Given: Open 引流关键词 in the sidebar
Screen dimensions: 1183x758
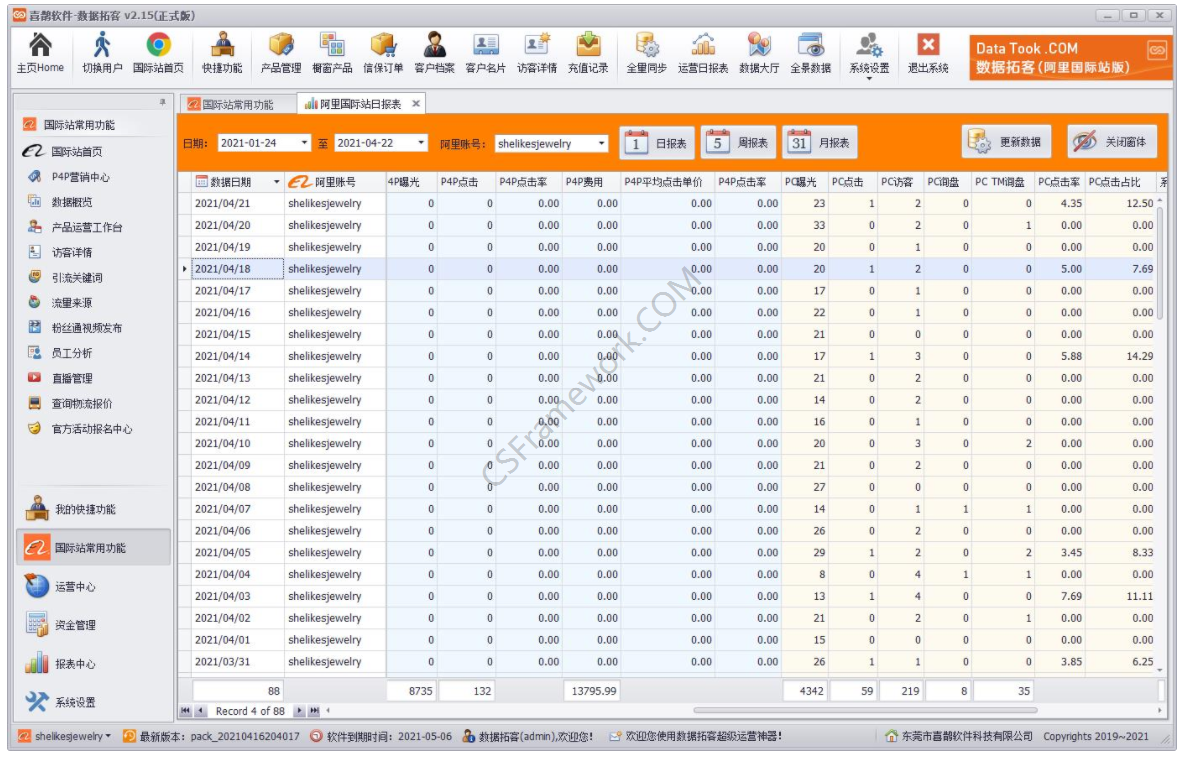Looking at the screenshot, I should [x=66, y=278].
